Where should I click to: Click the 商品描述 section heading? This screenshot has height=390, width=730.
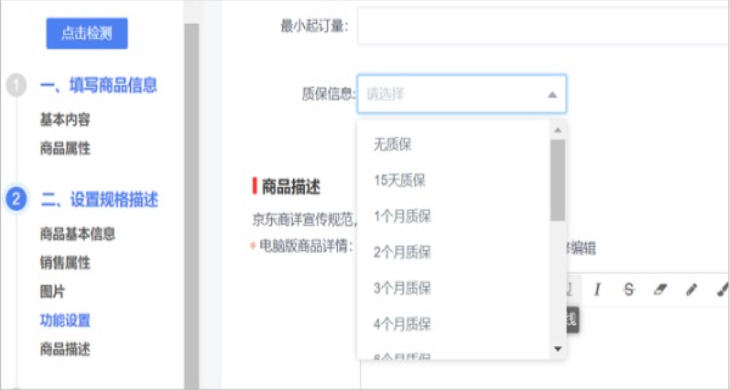(x=291, y=187)
